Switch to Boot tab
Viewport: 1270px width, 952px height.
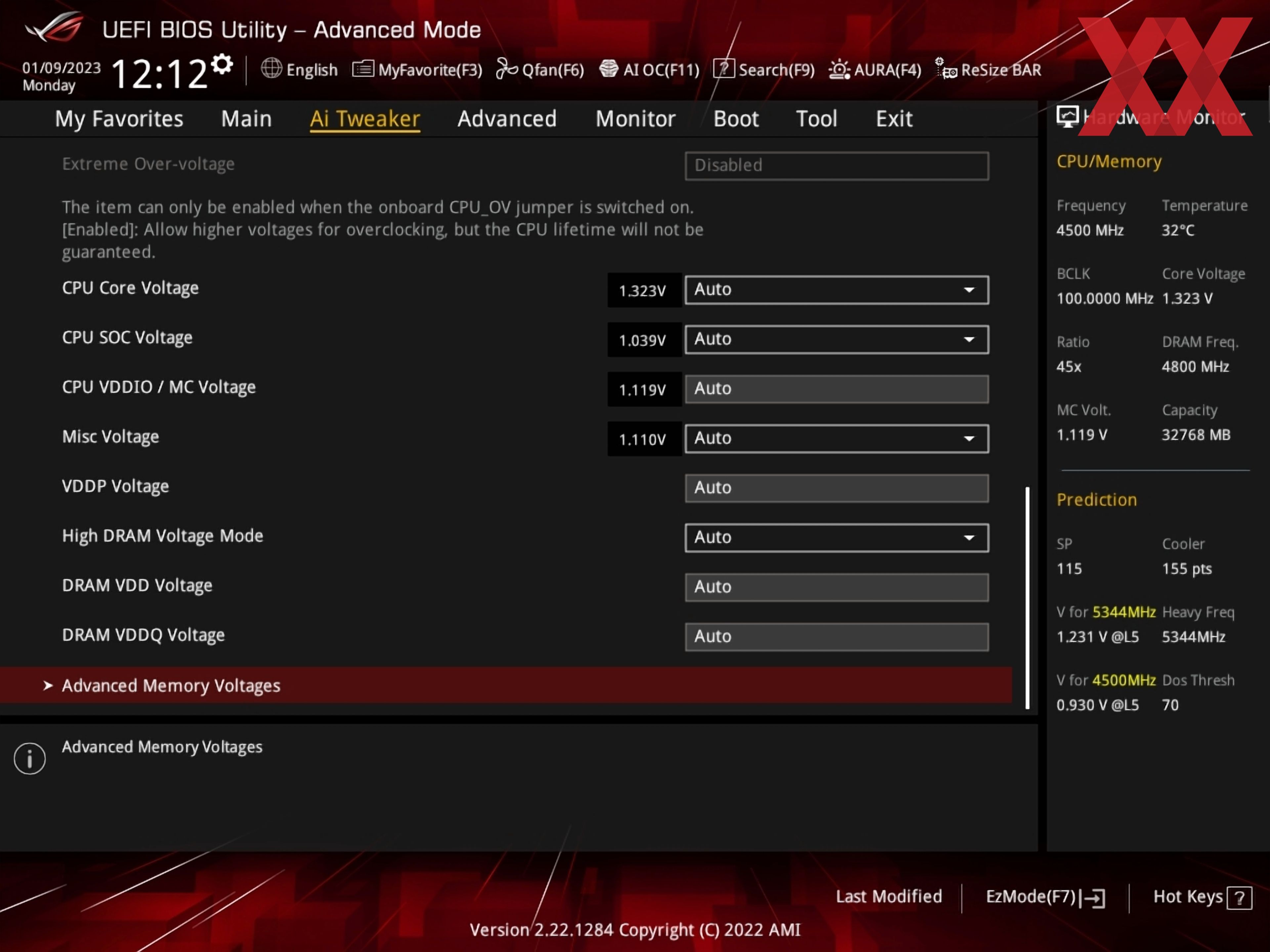coord(736,119)
